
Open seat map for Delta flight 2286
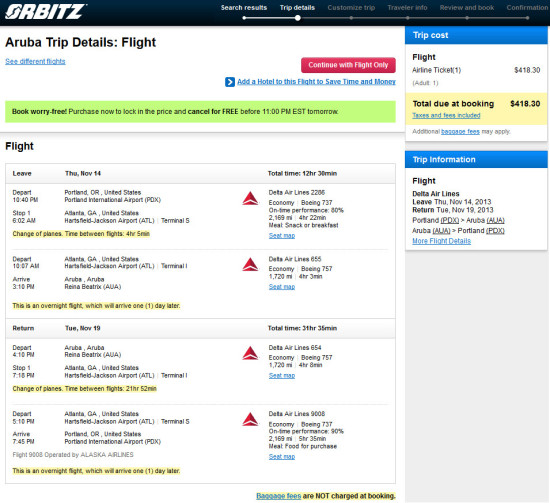(x=282, y=236)
